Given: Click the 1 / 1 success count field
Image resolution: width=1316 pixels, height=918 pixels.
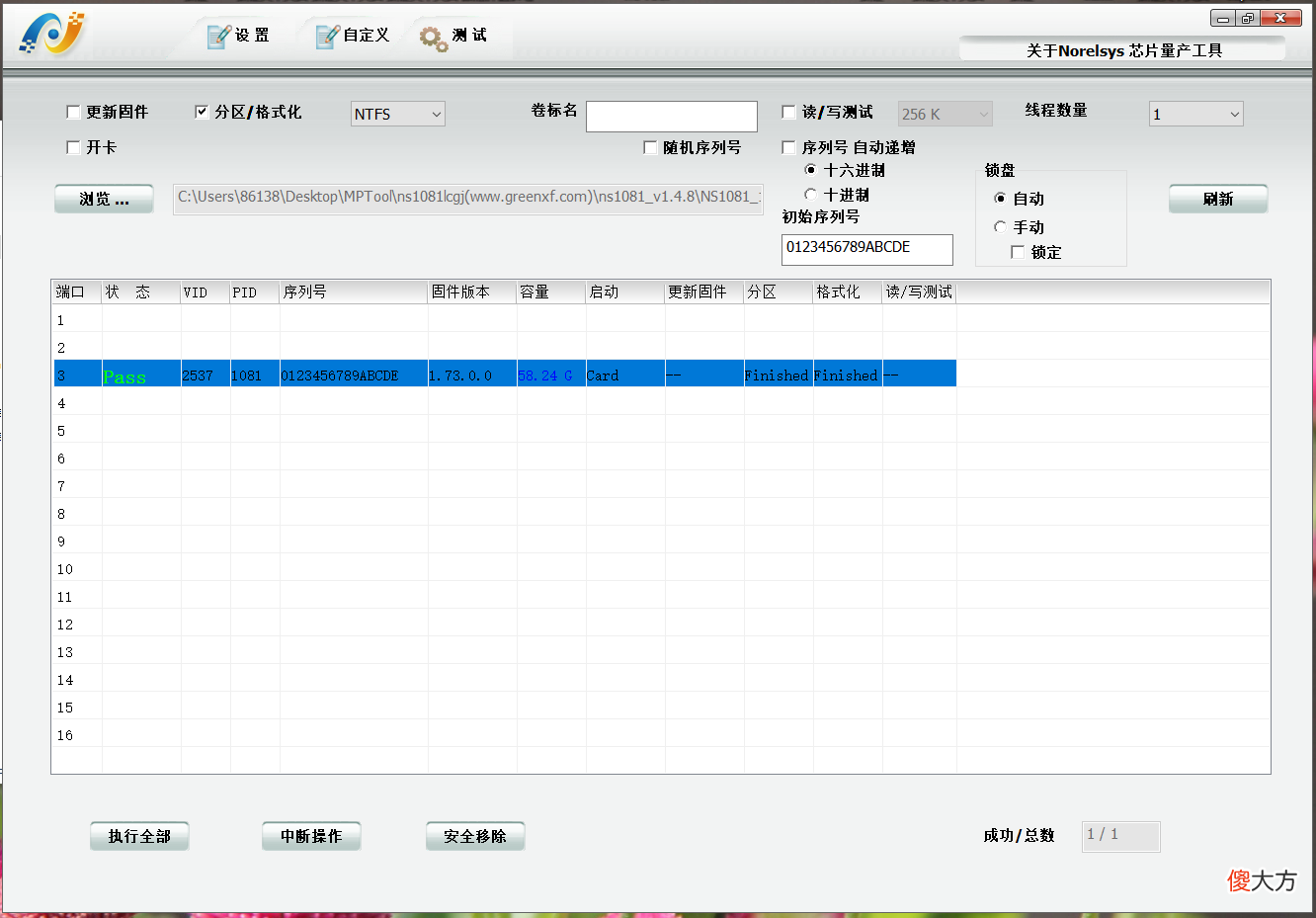Looking at the screenshot, I should (1120, 836).
